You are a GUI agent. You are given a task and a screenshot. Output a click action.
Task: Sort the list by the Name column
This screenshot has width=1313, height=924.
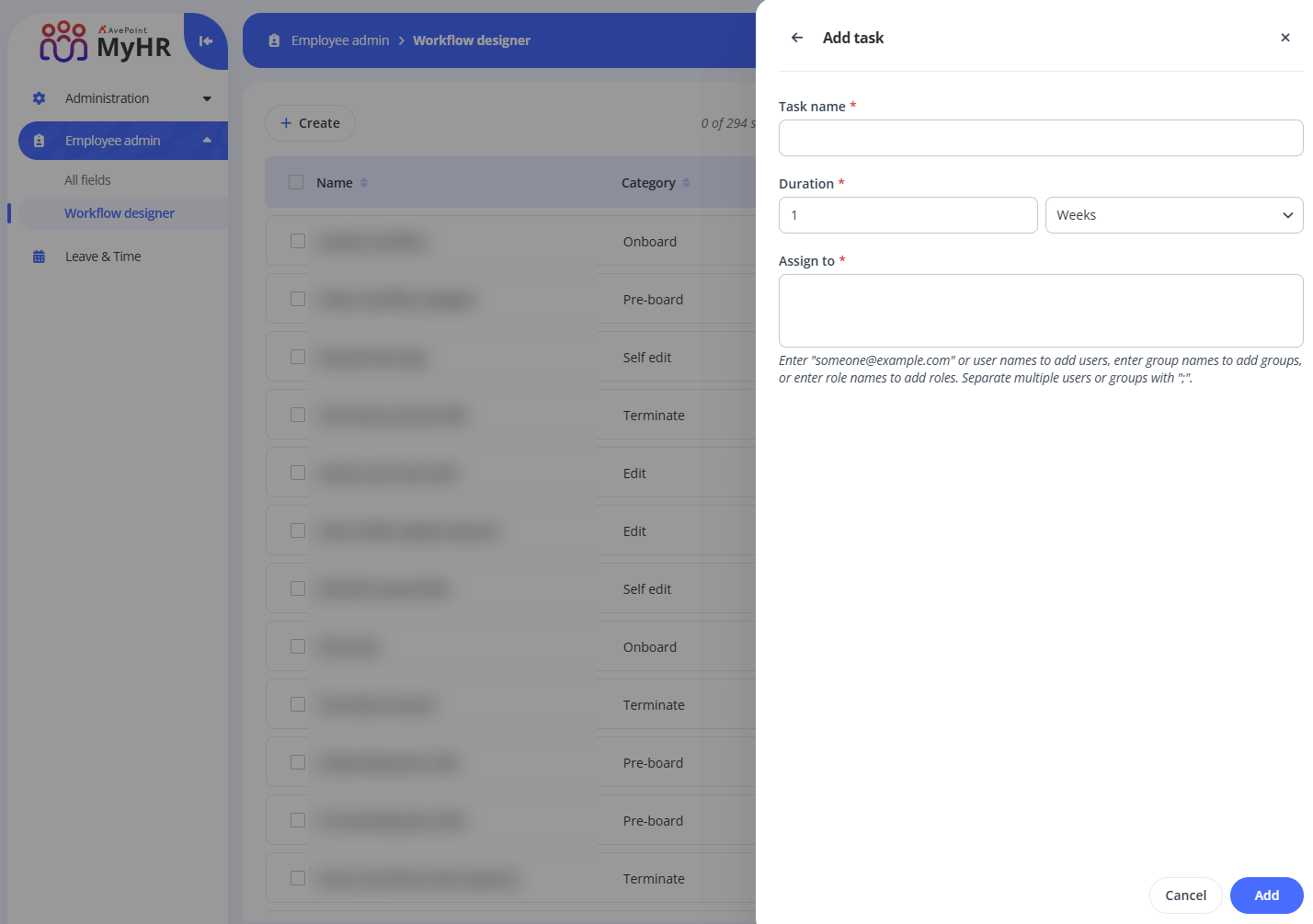tap(364, 183)
